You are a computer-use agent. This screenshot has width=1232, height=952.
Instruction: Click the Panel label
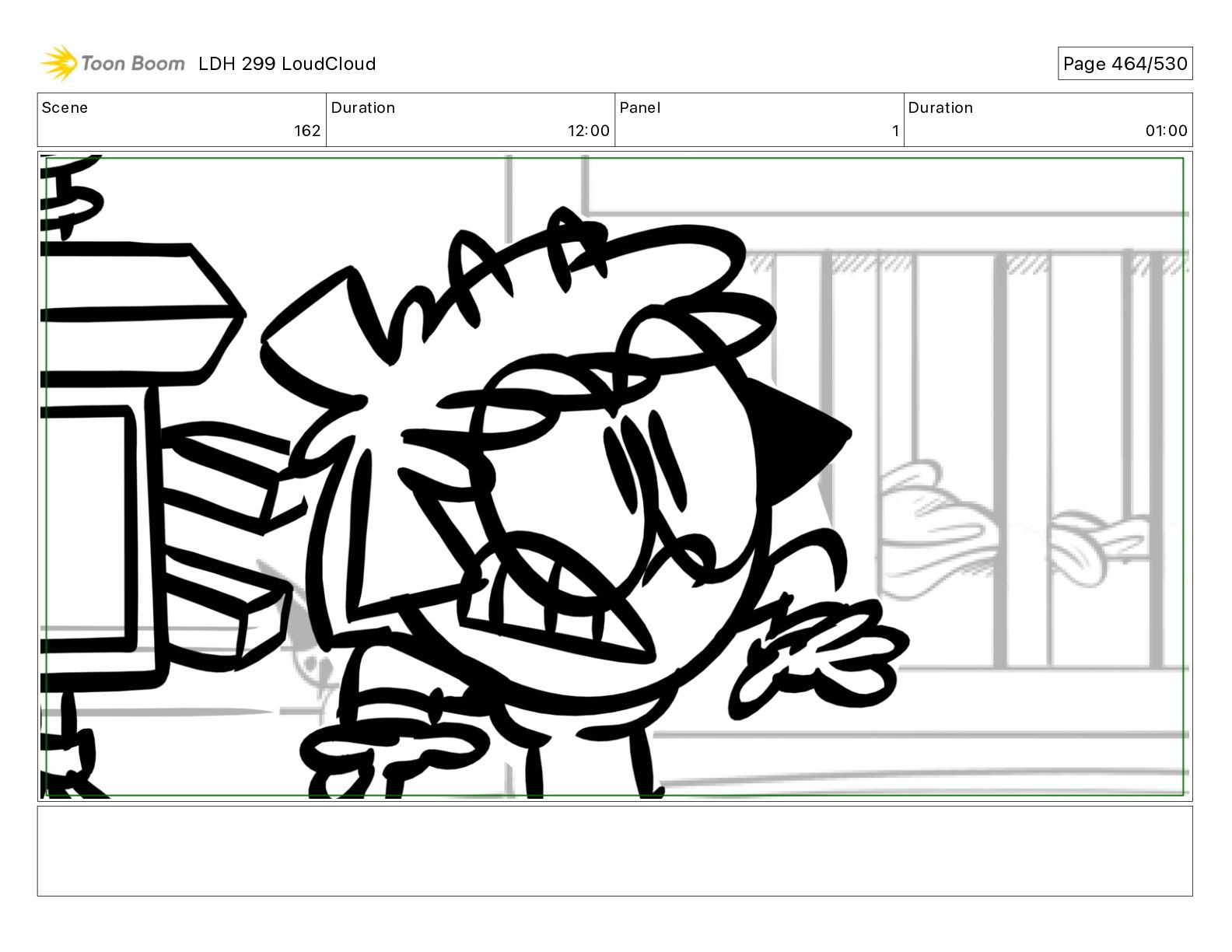click(x=640, y=108)
